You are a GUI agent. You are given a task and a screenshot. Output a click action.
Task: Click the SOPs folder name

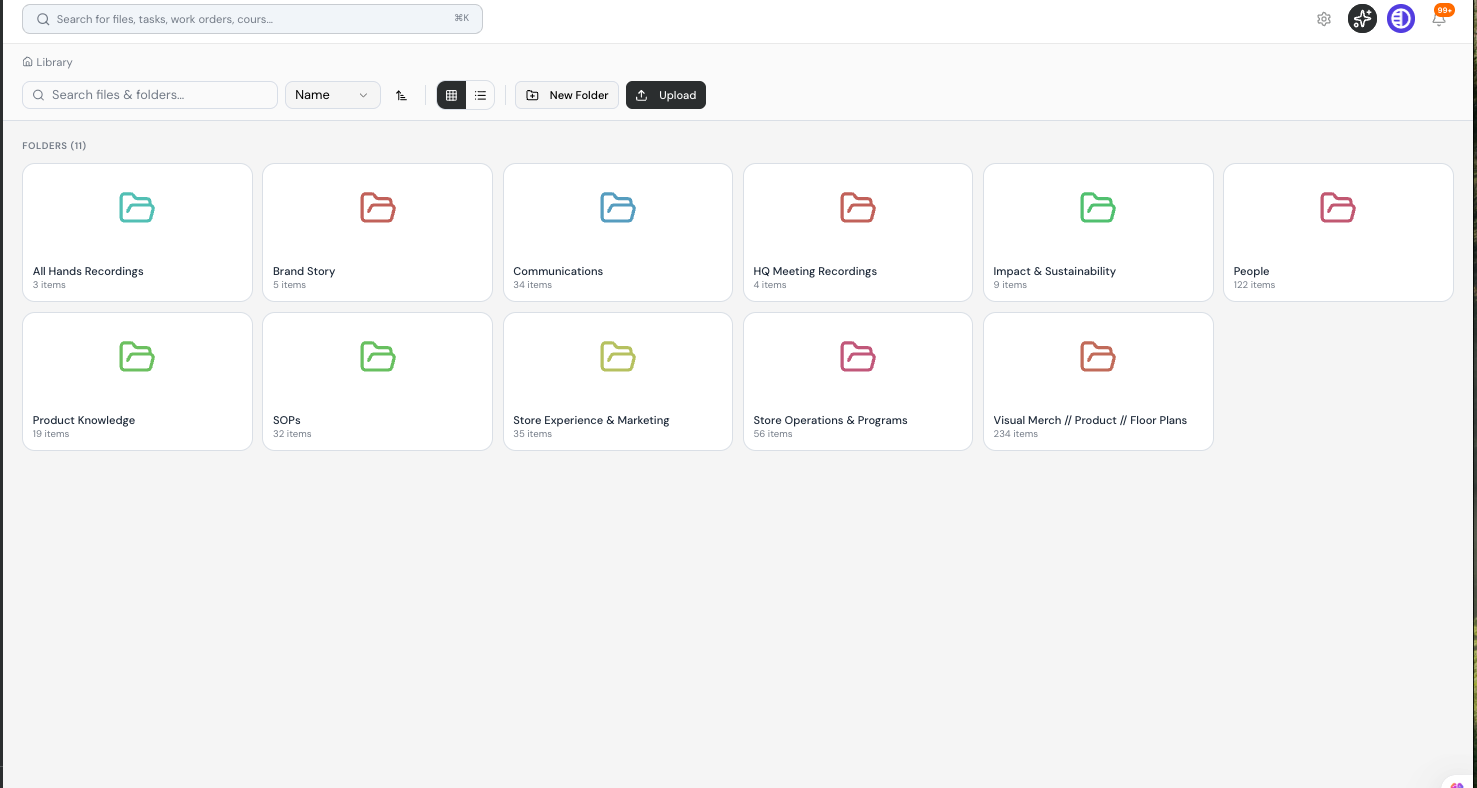[287, 420]
